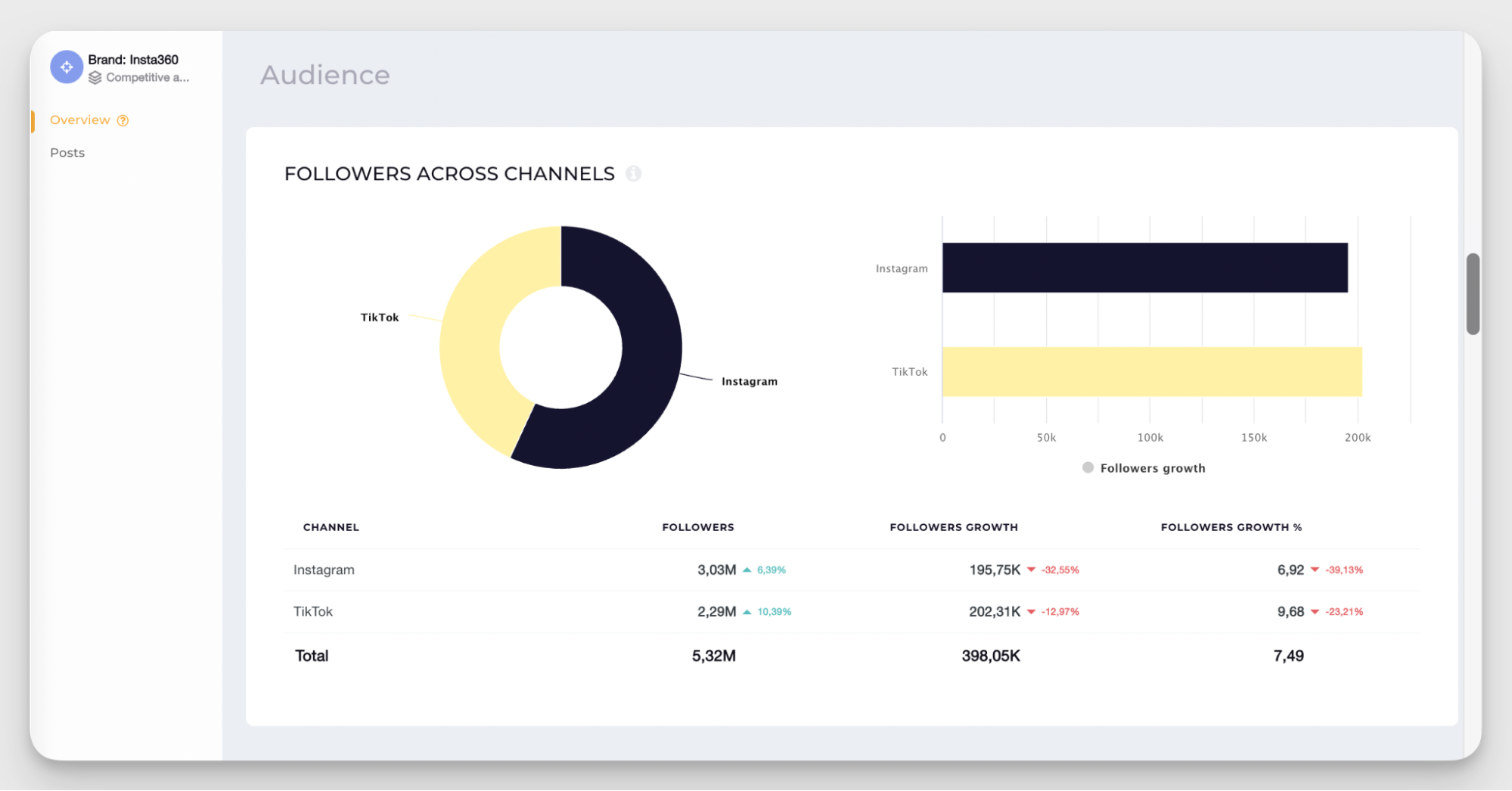Viewport: 1512px width, 791px height.
Task: Click Instagram growth percent 6,92
Action: (1290, 570)
